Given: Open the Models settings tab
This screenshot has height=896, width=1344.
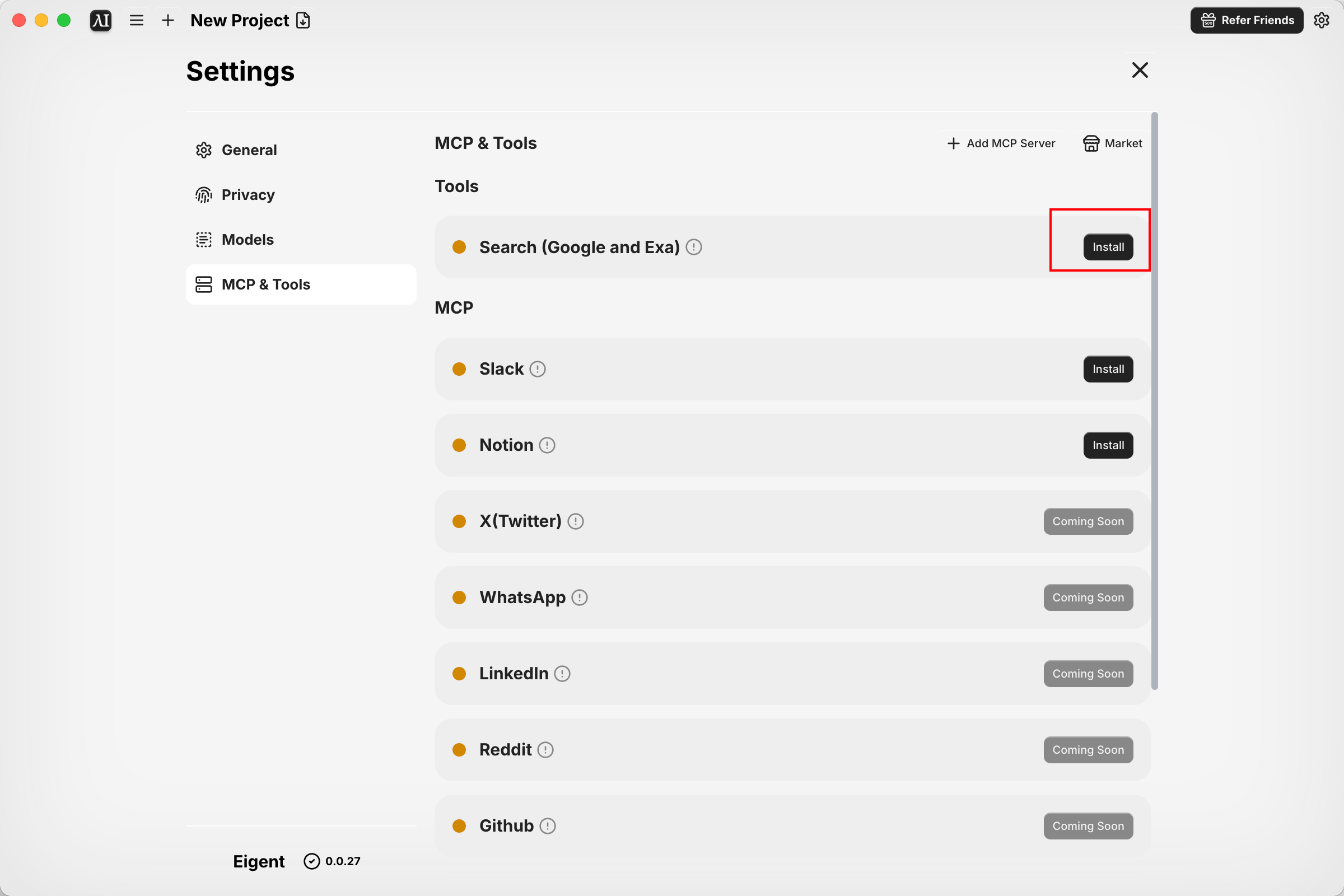Looking at the screenshot, I should (301, 240).
